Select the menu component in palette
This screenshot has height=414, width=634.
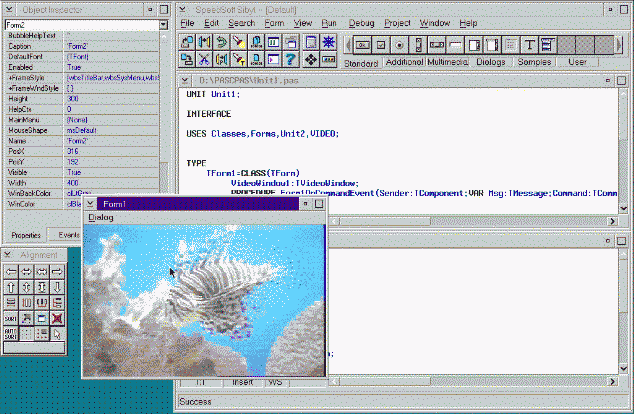547,45
